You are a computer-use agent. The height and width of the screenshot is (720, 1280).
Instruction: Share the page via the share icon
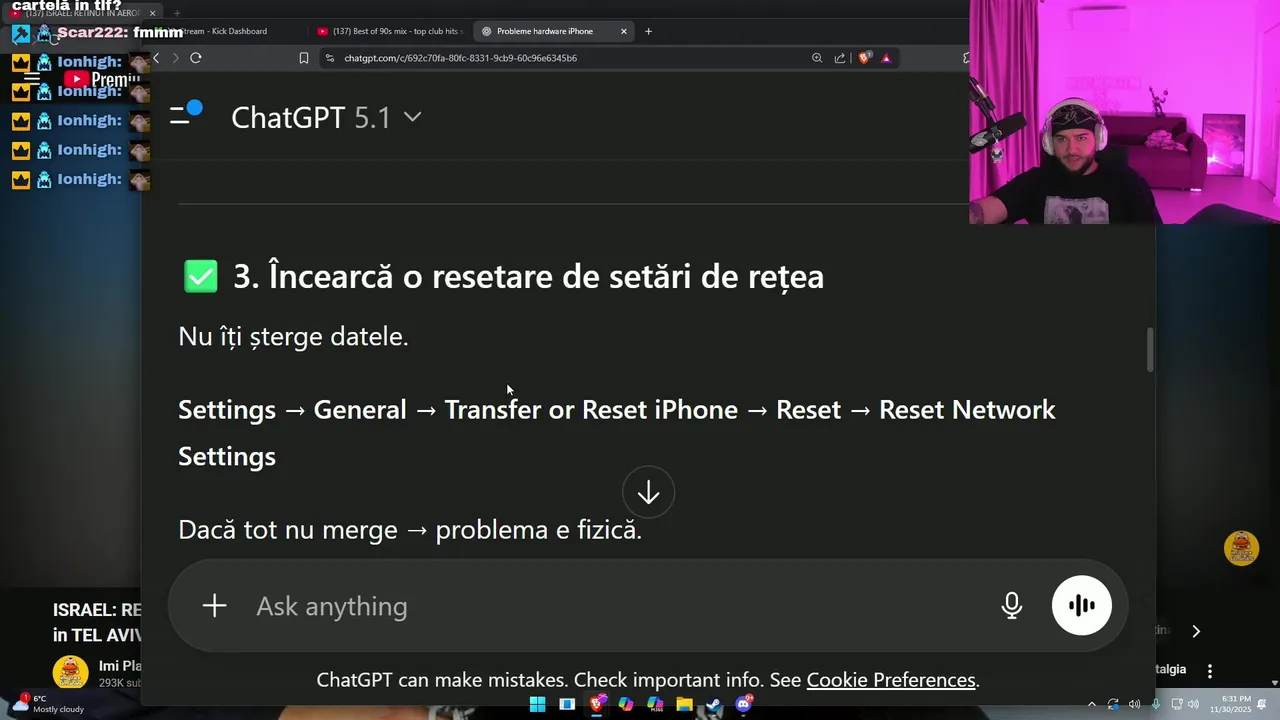point(840,58)
